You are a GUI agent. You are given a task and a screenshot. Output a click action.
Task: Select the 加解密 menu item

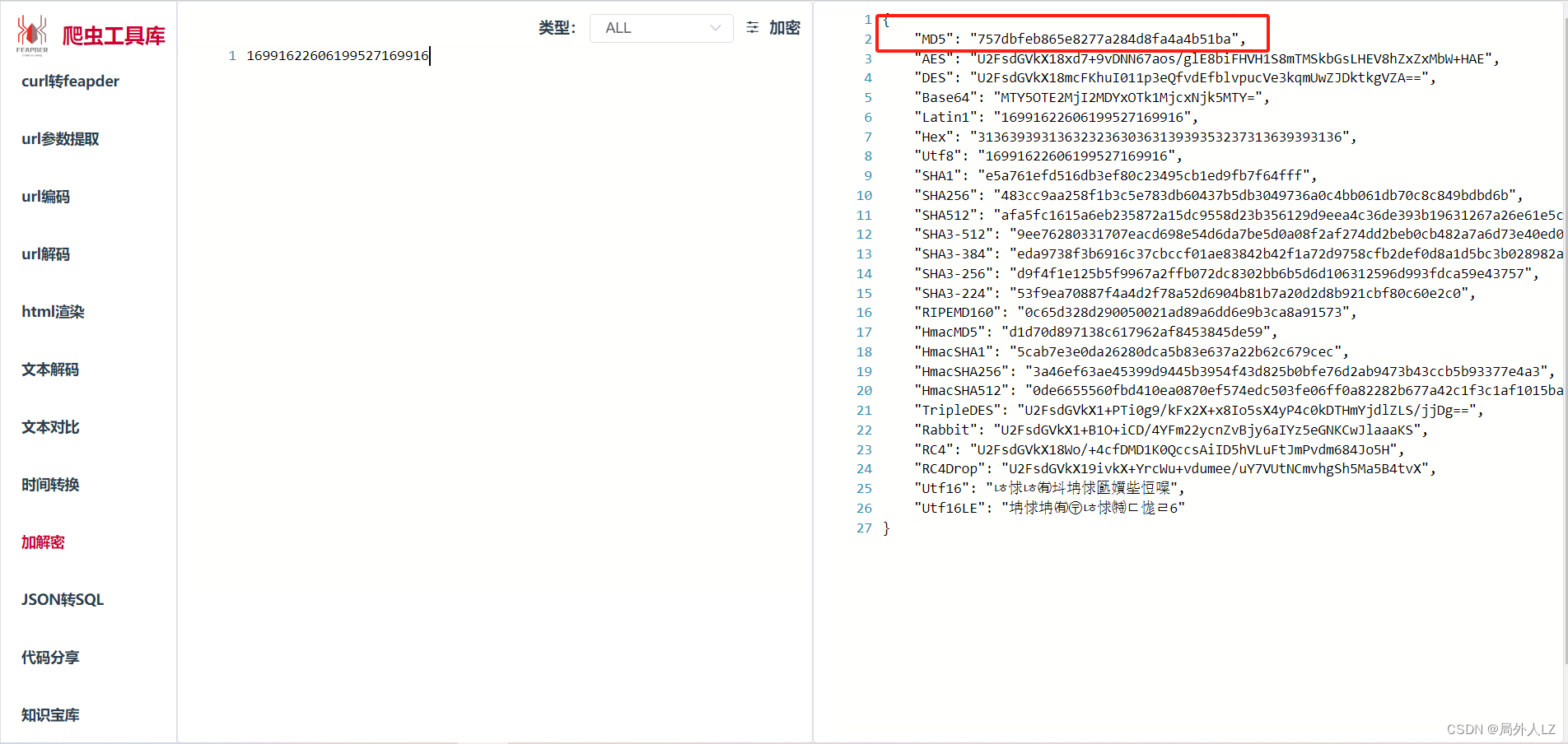[x=43, y=542]
